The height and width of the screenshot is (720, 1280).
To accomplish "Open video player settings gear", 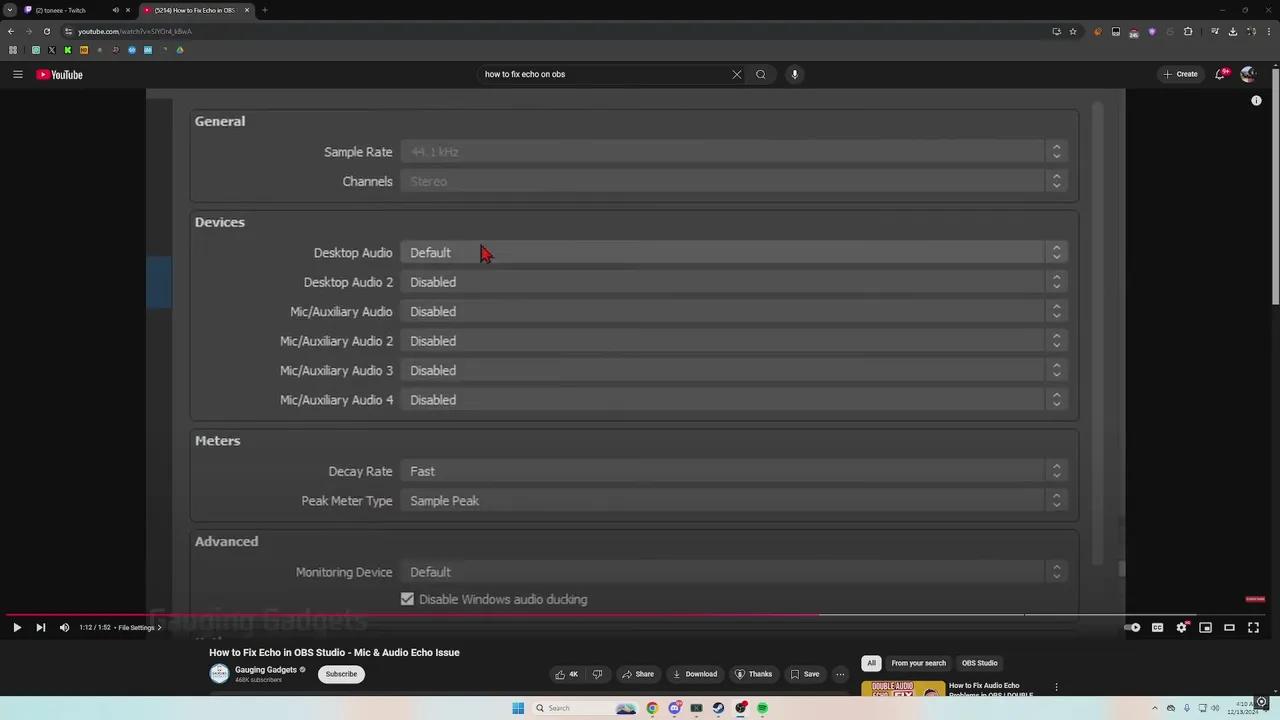I will (x=1181, y=628).
